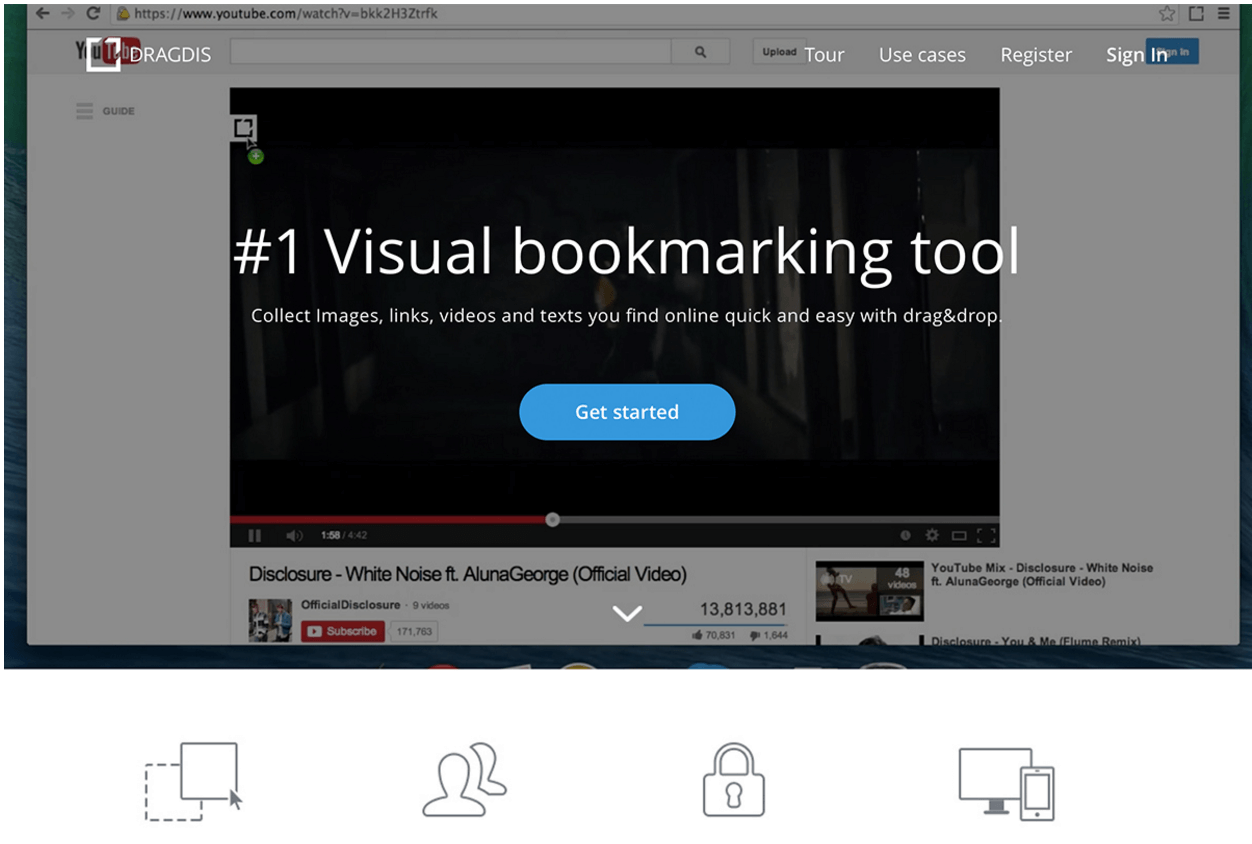
Task: Toggle theater mode on the video player
Action: 959,536
